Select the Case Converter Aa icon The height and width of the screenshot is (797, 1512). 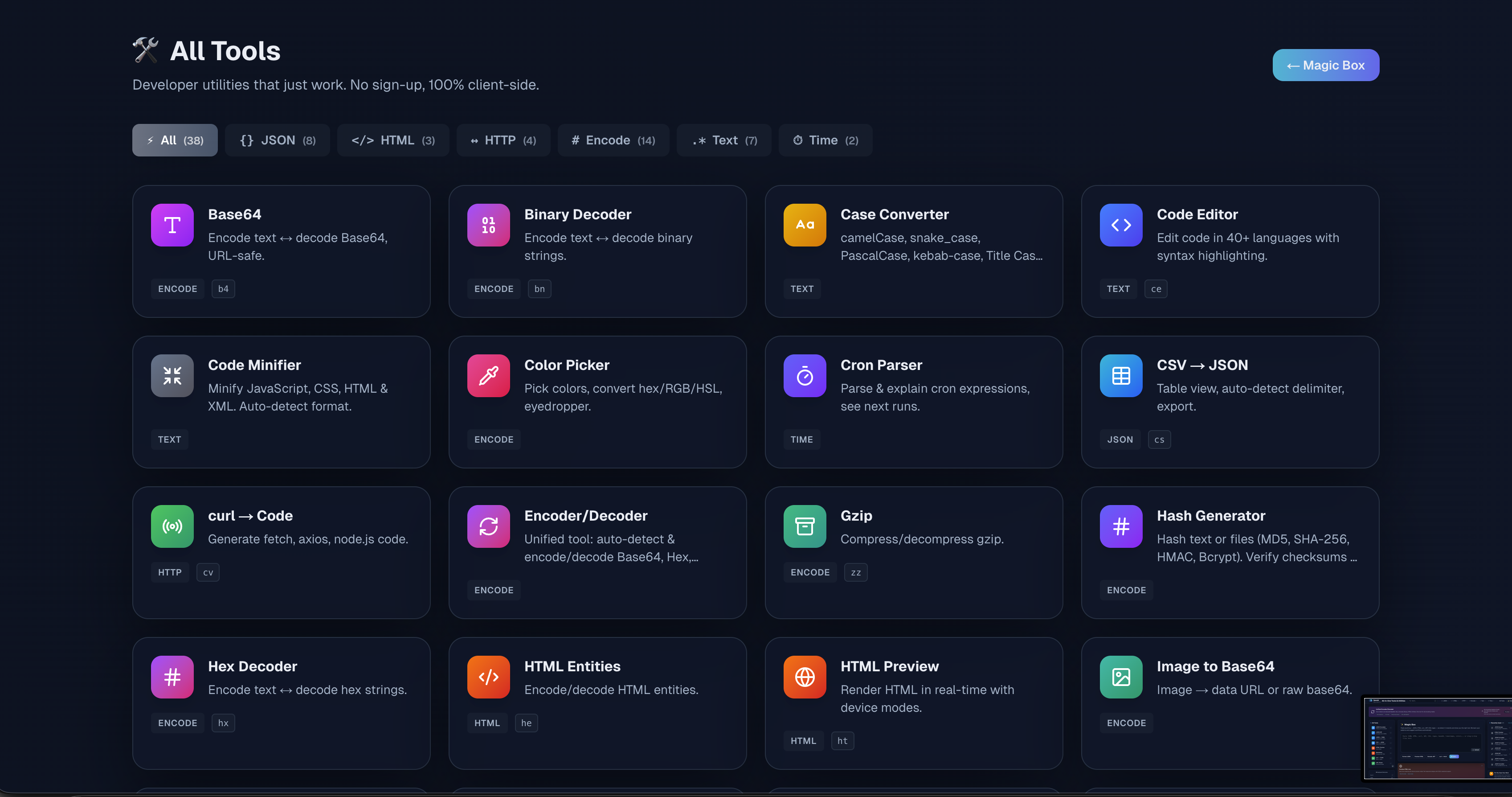(x=805, y=225)
